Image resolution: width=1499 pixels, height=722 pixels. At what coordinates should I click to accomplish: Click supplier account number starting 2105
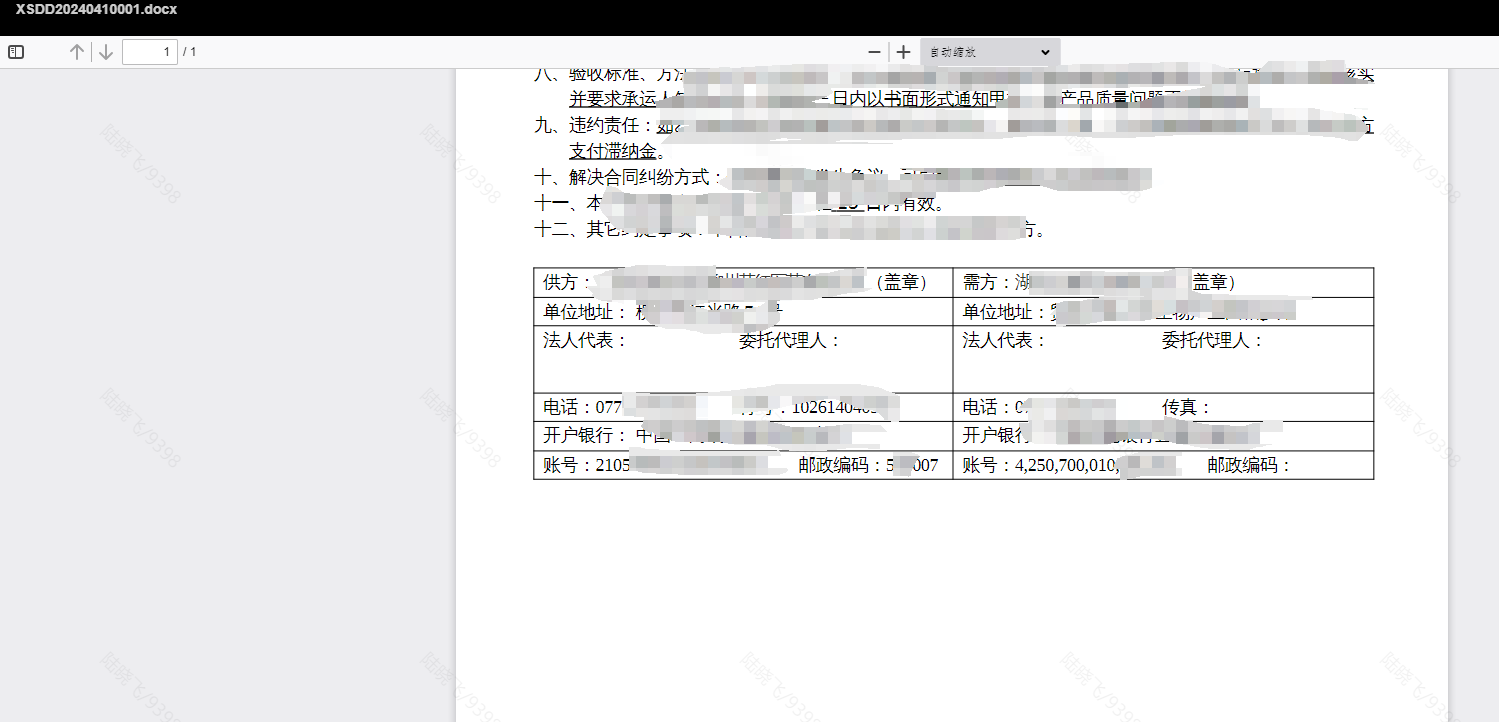tap(613, 465)
